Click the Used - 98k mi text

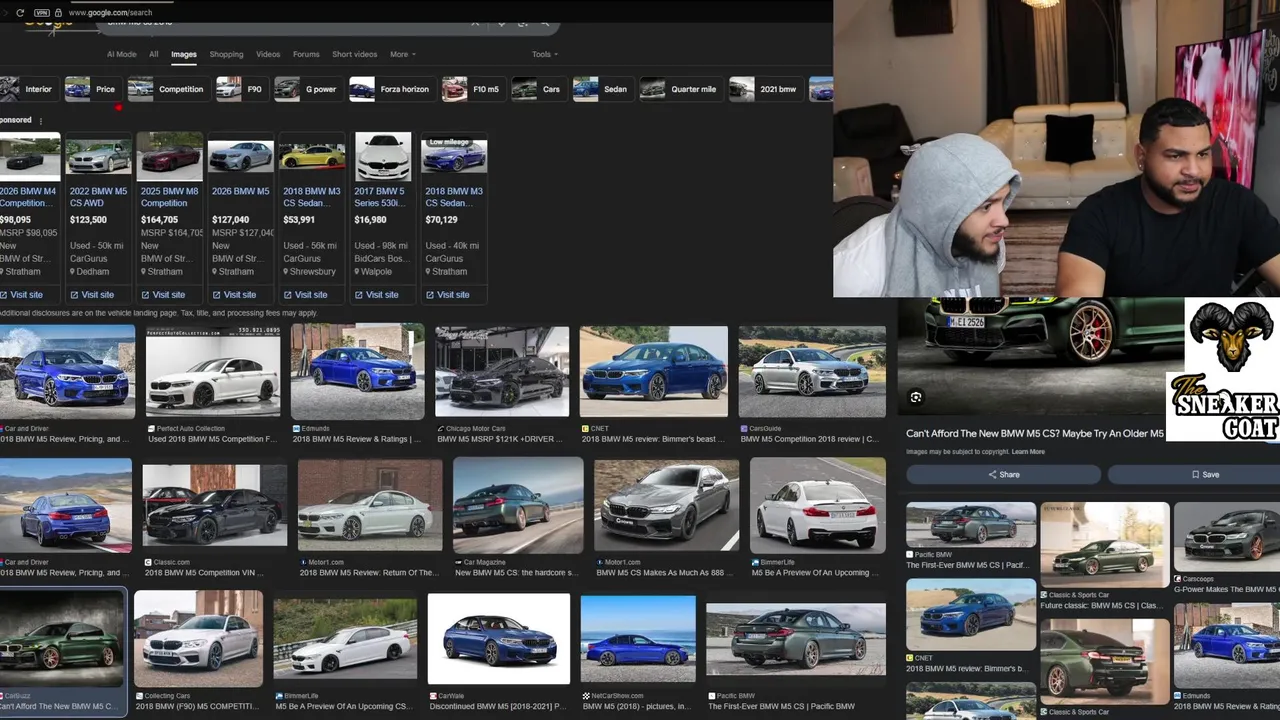coord(381,246)
